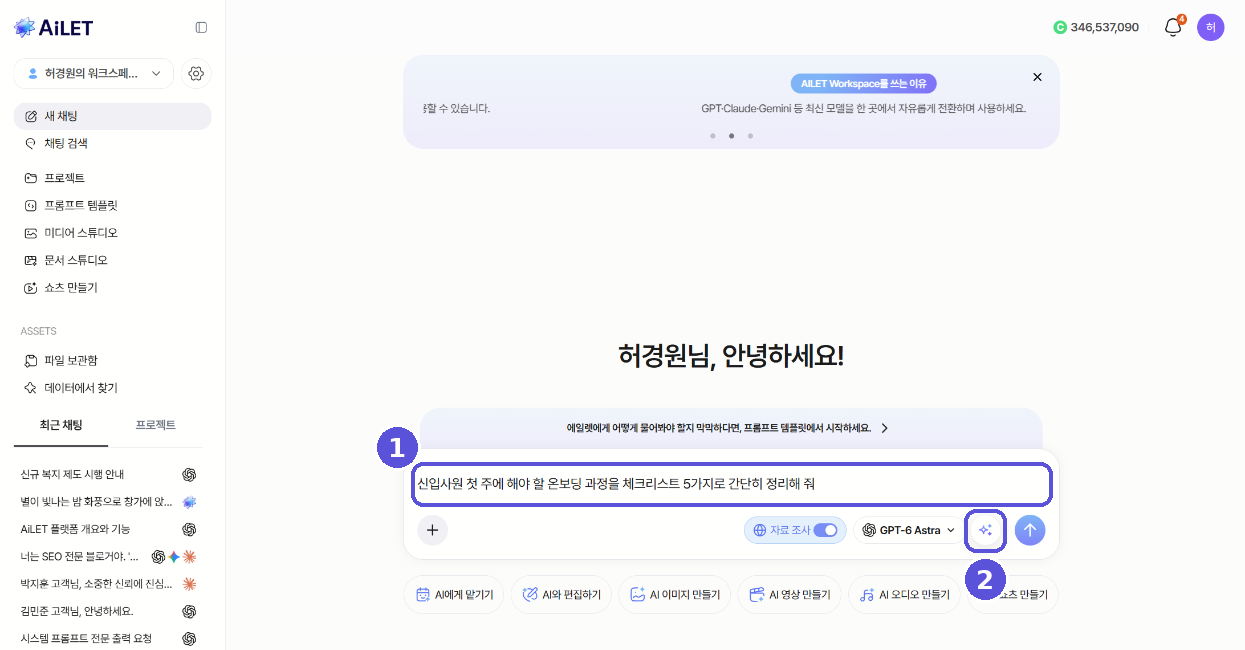Open recent chat 김민준 고객님, 안녕하세요.
The width and height of the screenshot is (1245, 650).
pos(108,611)
